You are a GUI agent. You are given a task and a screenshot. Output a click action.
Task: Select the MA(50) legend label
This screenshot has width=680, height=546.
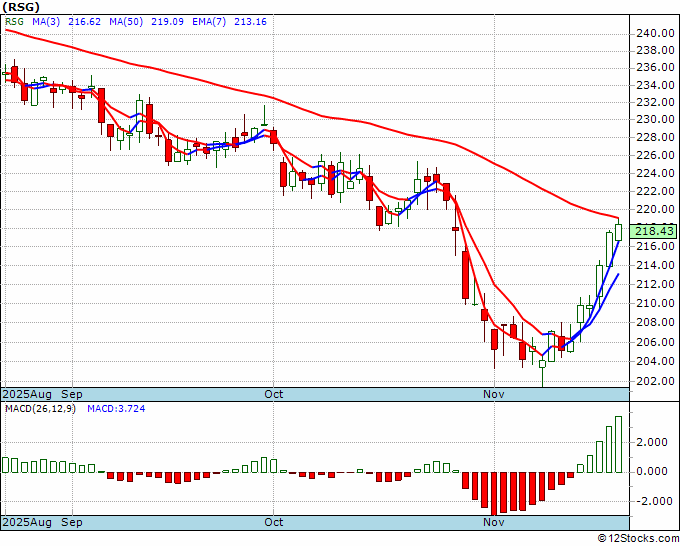(x=126, y=22)
